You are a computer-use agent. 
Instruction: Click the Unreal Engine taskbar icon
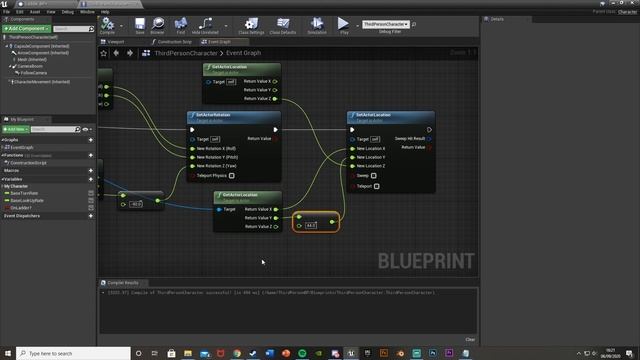(351, 353)
